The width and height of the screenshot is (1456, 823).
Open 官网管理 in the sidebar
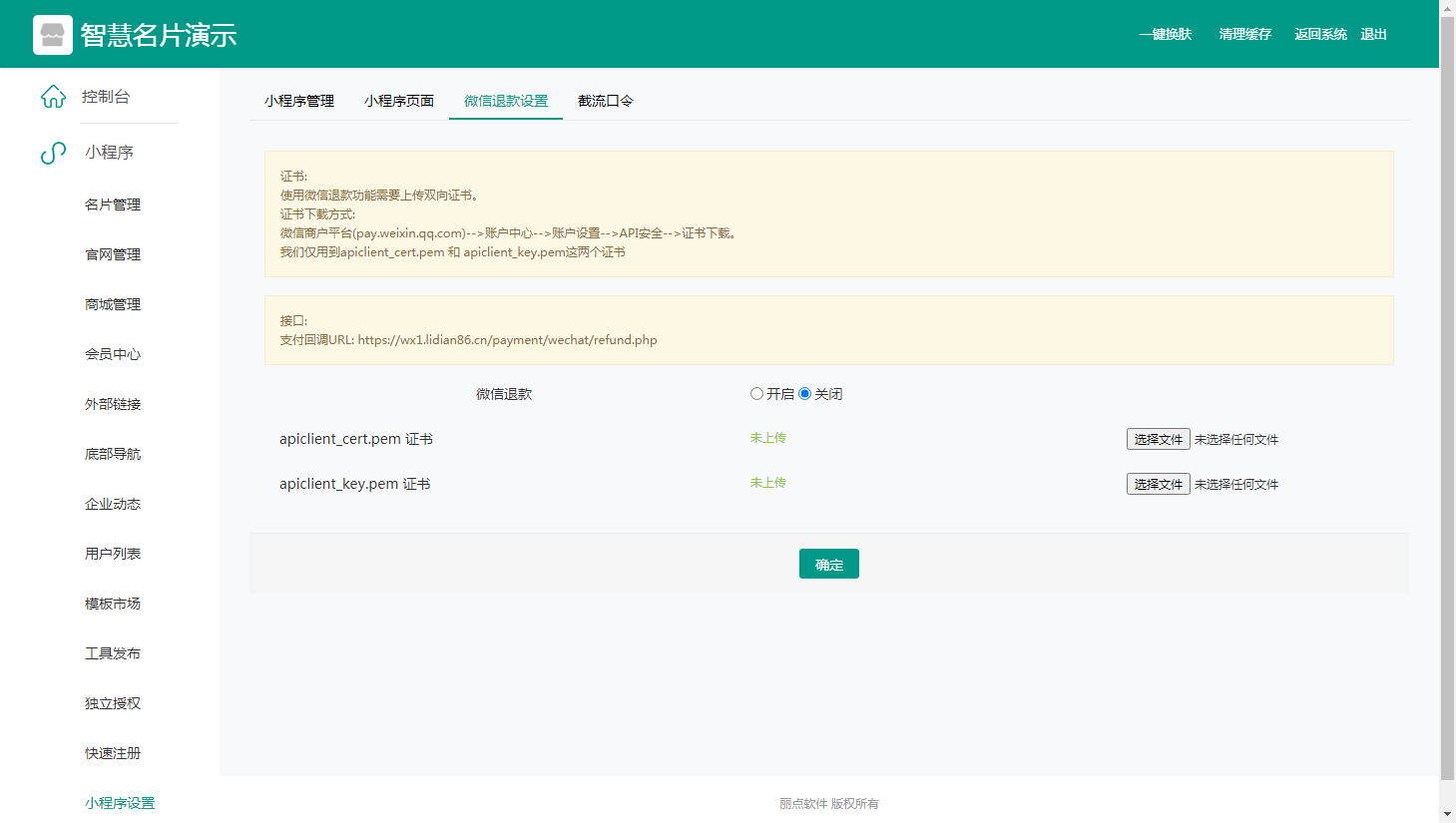coord(113,254)
